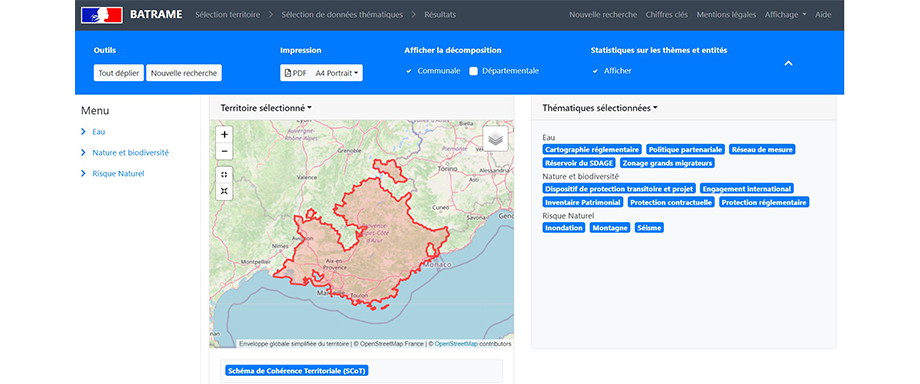Click the Grenoble label on map
This screenshot has width=920, height=384.
click(349, 150)
